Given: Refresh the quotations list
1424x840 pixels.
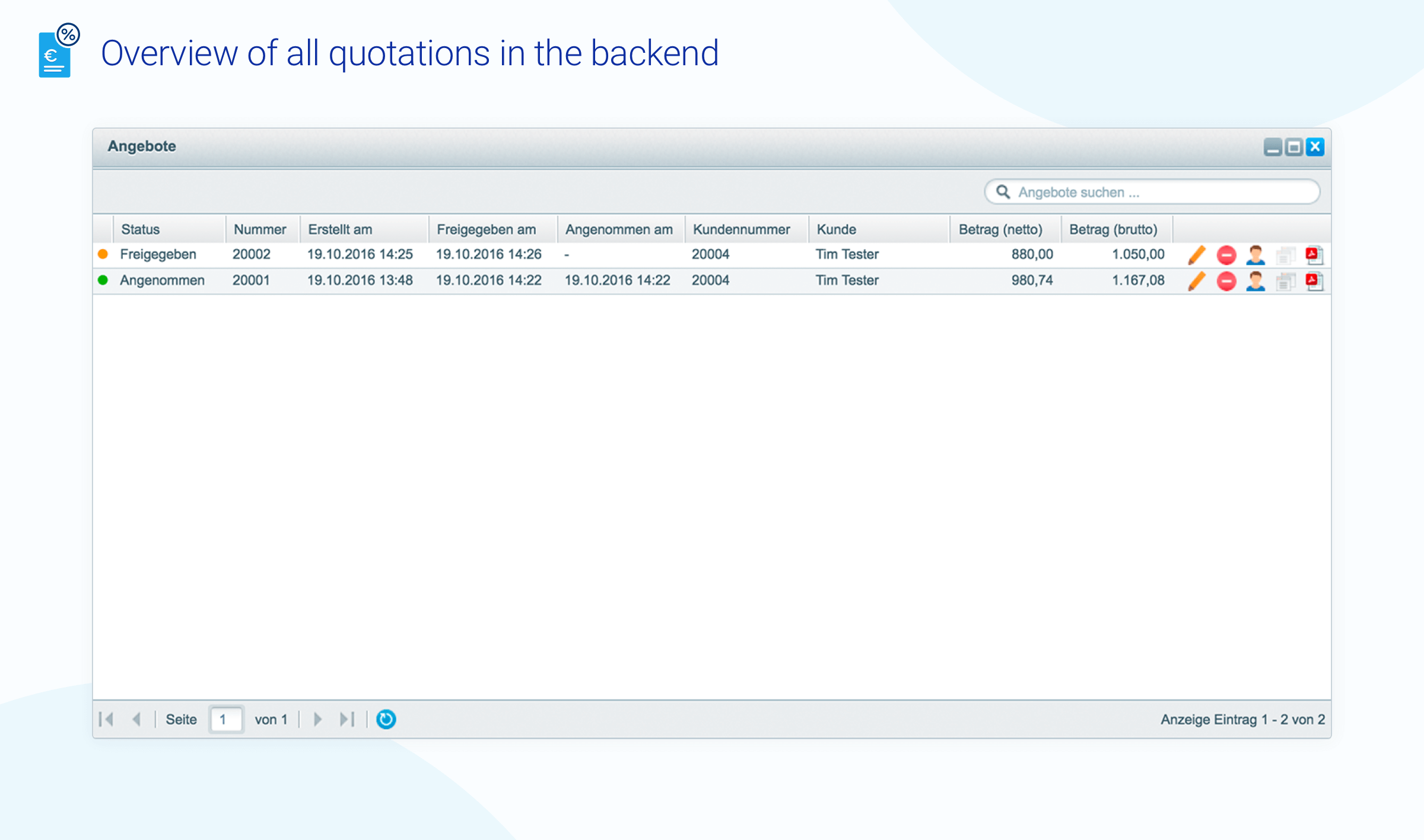Looking at the screenshot, I should point(386,720).
